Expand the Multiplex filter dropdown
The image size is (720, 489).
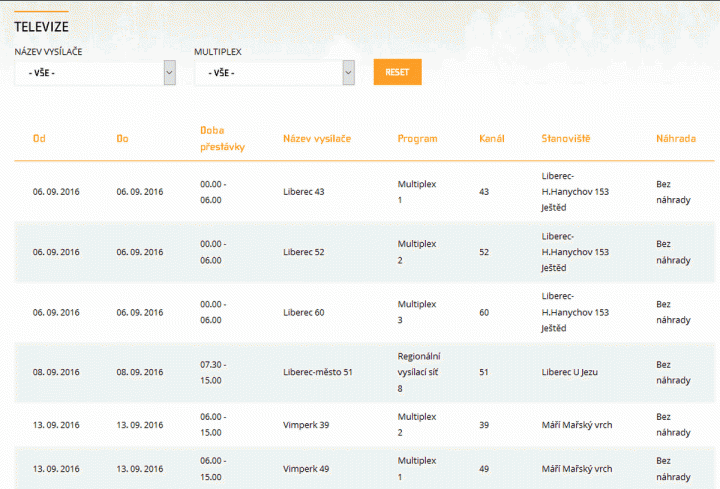coord(274,73)
